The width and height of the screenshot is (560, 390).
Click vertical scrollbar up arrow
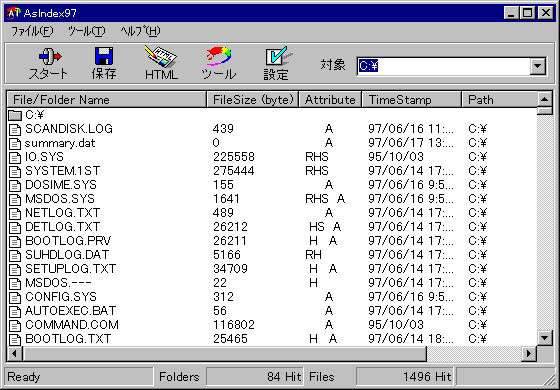click(x=545, y=99)
